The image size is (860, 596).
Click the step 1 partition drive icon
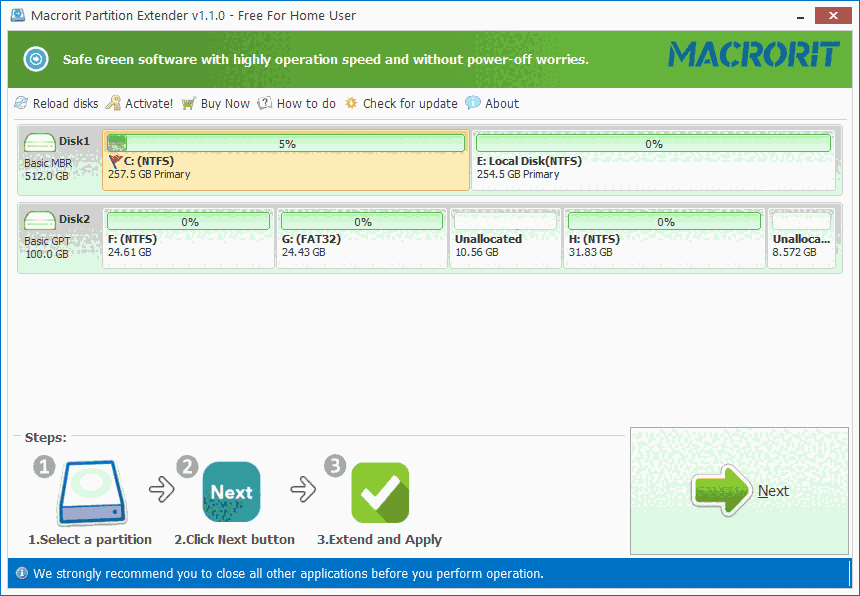tap(90, 492)
